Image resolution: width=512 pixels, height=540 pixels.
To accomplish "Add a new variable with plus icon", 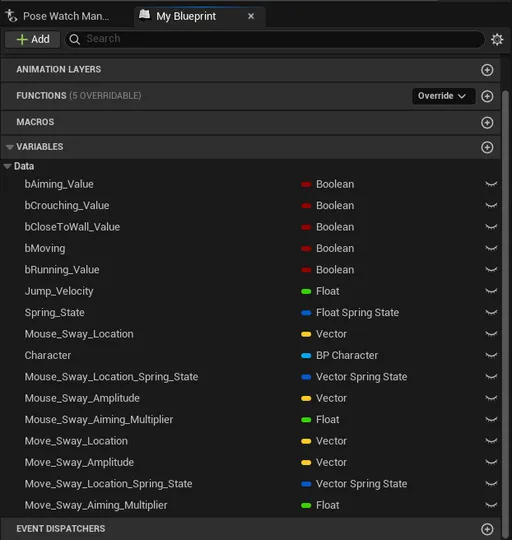I will 487,147.
